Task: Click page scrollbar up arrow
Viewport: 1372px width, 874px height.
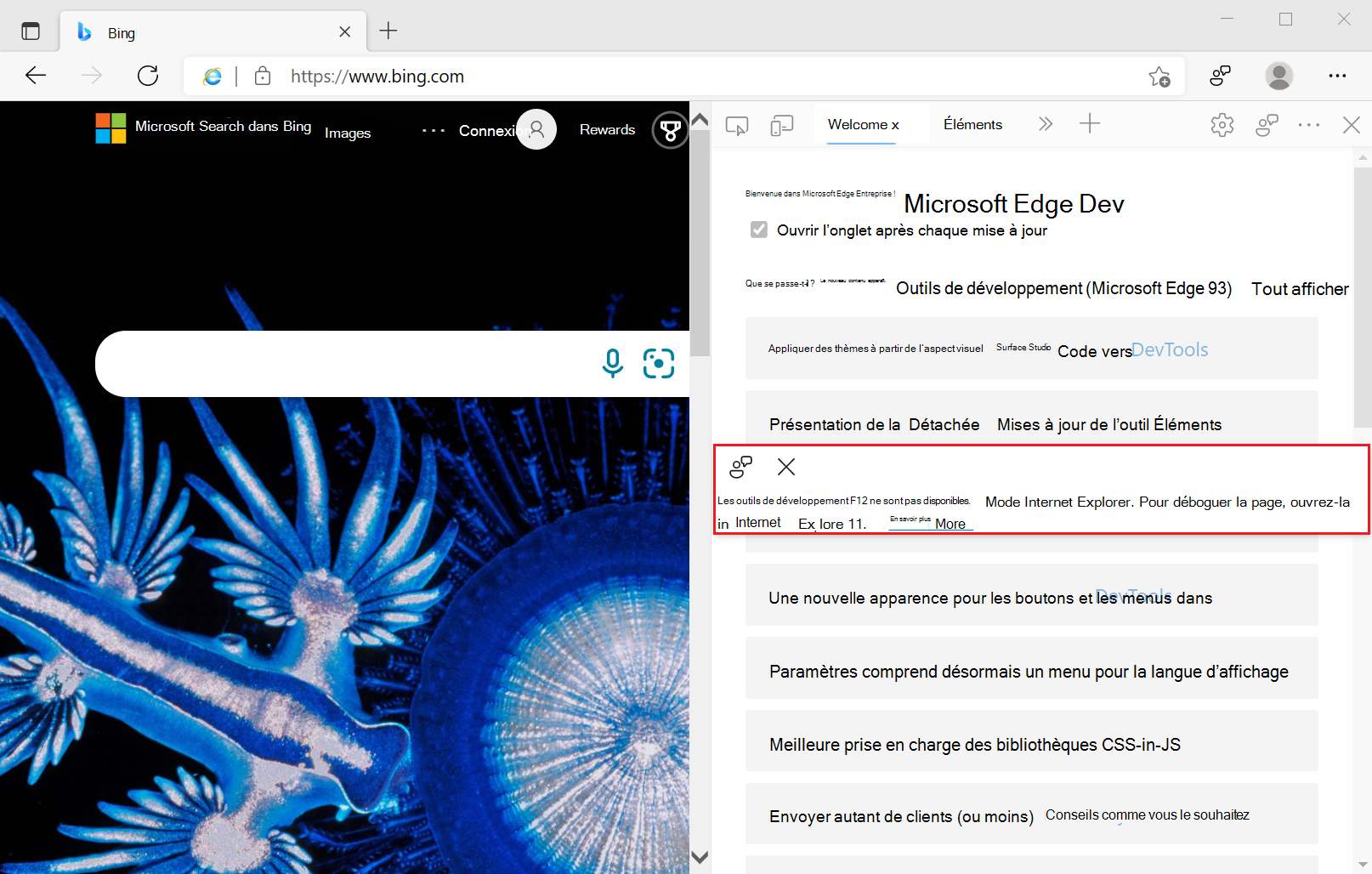Action: tap(700, 120)
